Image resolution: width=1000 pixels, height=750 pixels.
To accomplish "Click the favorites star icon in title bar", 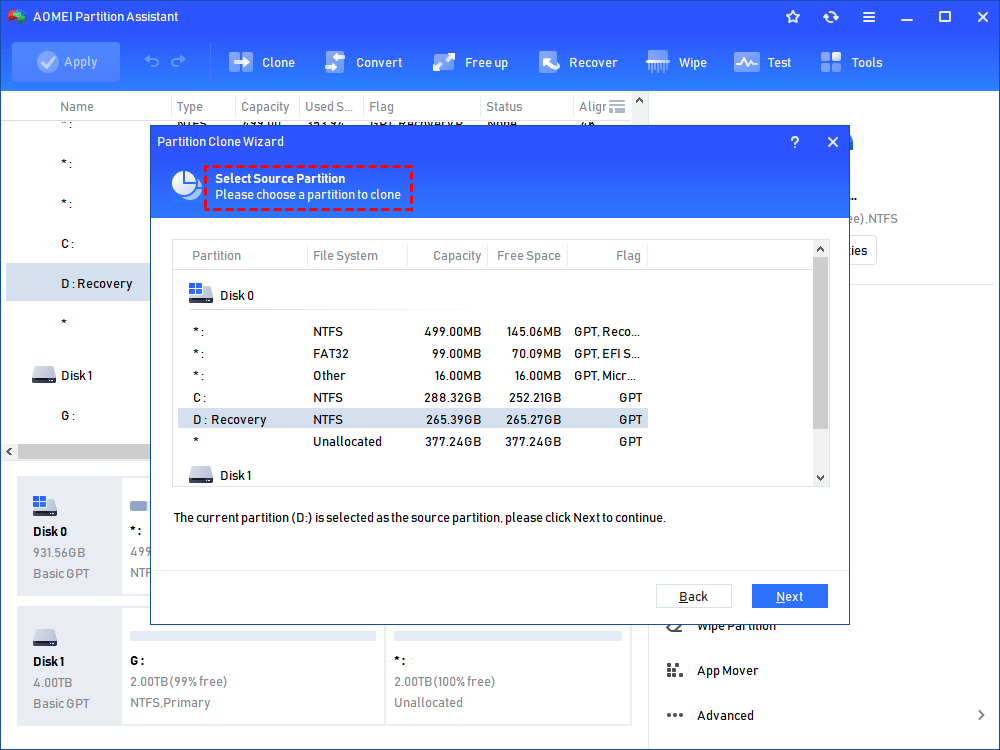I will pyautogui.click(x=793, y=17).
